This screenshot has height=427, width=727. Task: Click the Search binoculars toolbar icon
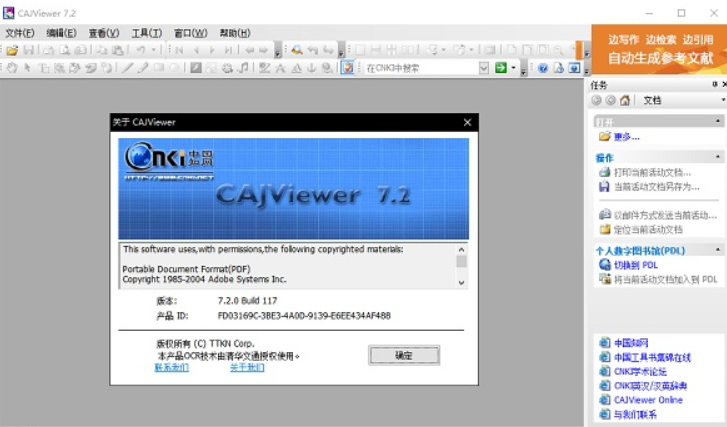click(297, 50)
